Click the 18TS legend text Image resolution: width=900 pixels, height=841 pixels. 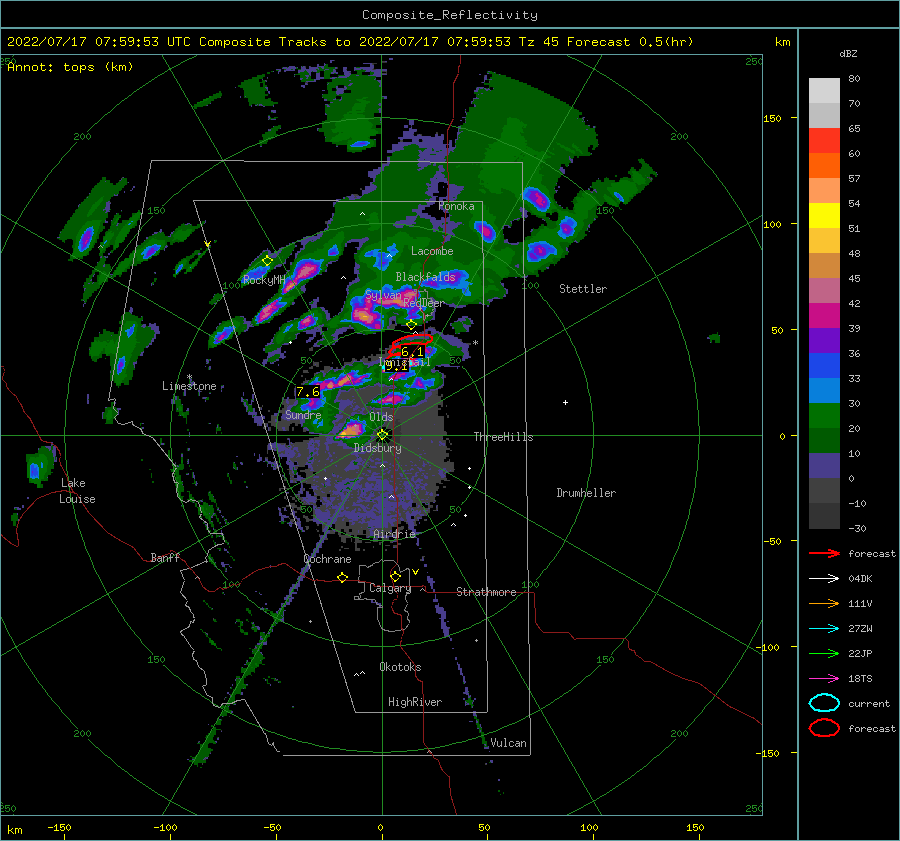click(x=860, y=679)
